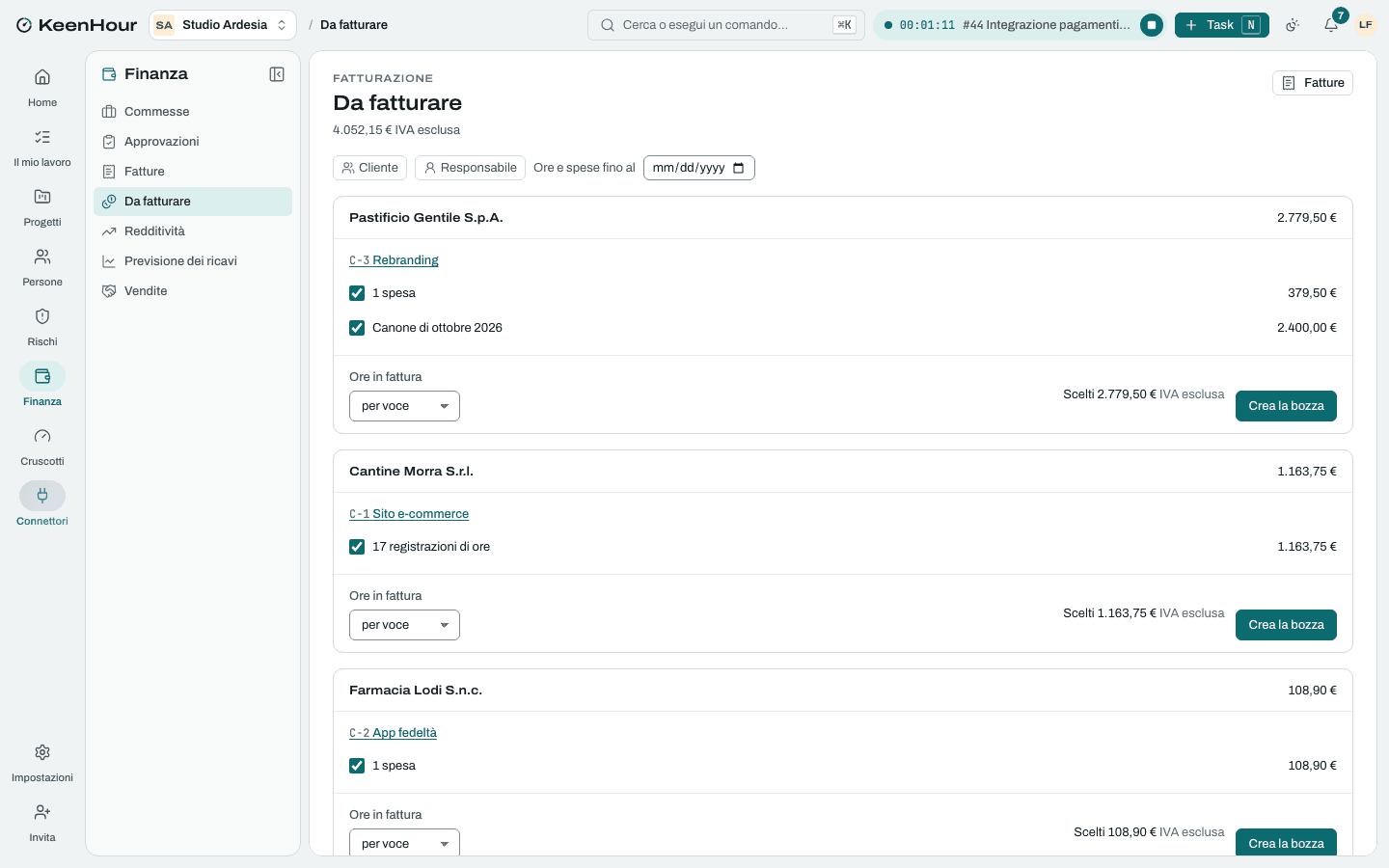Open the date picker calendar icon
Screen dimensions: 1389x868
(739, 168)
